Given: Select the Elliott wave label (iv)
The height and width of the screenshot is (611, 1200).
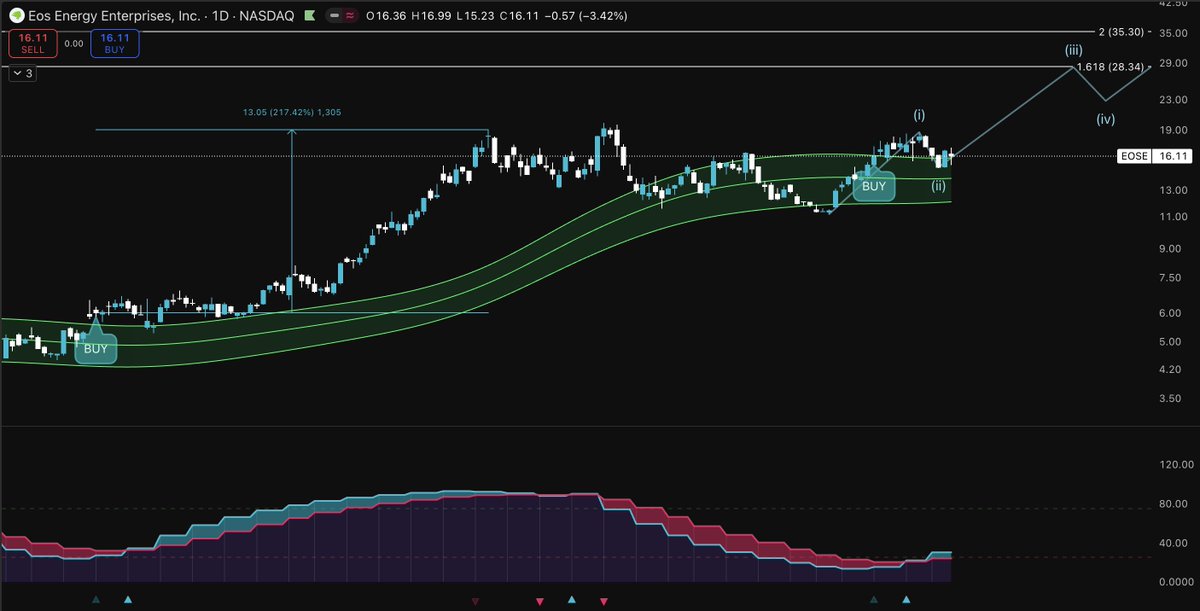Looking at the screenshot, I should pyautogui.click(x=1105, y=118).
